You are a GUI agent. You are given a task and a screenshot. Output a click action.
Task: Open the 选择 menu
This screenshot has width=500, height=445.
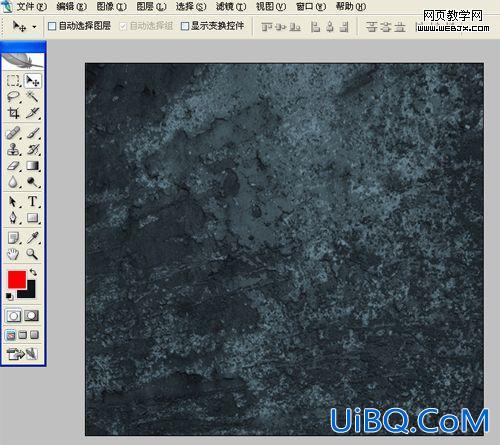pyautogui.click(x=191, y=6)
